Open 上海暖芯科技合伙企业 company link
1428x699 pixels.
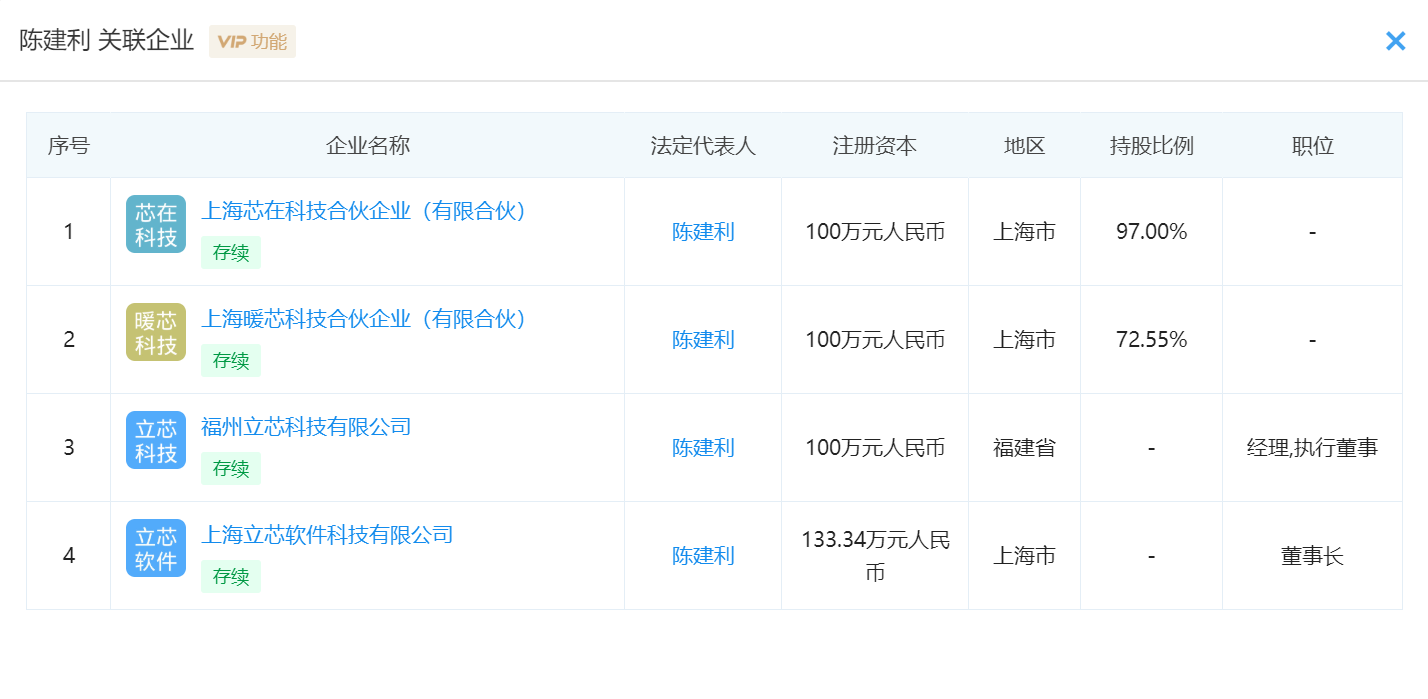tap(364, 319)
